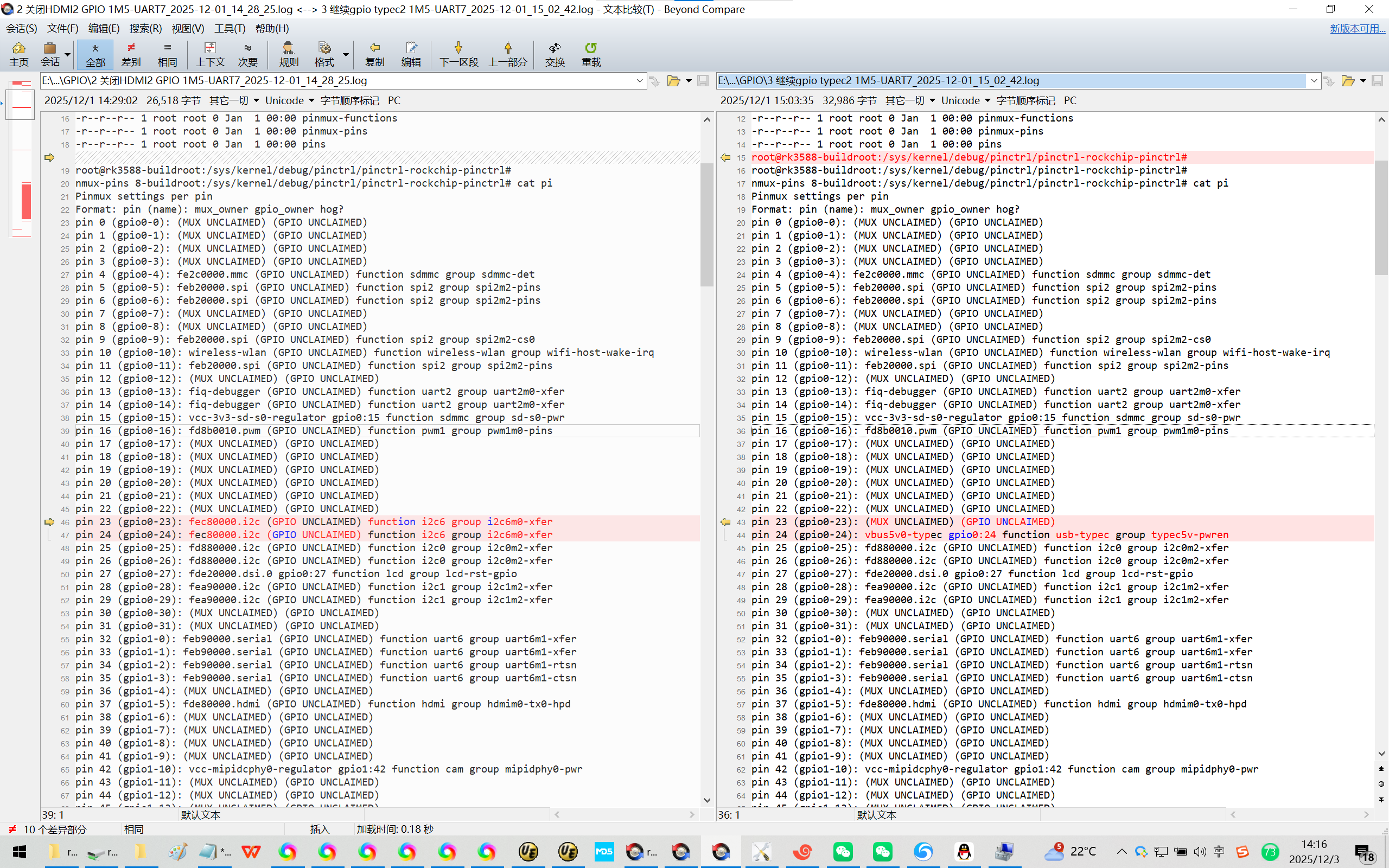Click the Previous Part (上一部分) arrow icon
This screenshot has height=868, width=1389.
click(507, 54)
